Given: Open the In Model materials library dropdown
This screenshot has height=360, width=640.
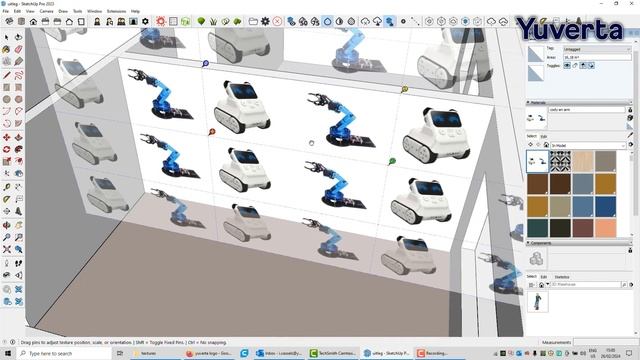Looking at the screenshot, I should (x=588, y=145).
